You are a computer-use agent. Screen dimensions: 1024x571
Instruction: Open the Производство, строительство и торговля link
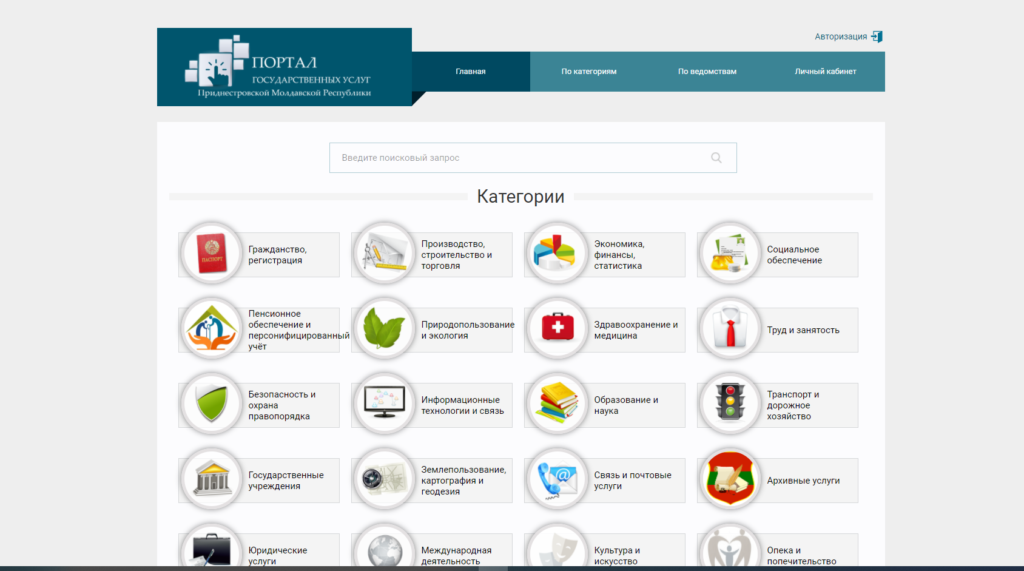(456, 255)
